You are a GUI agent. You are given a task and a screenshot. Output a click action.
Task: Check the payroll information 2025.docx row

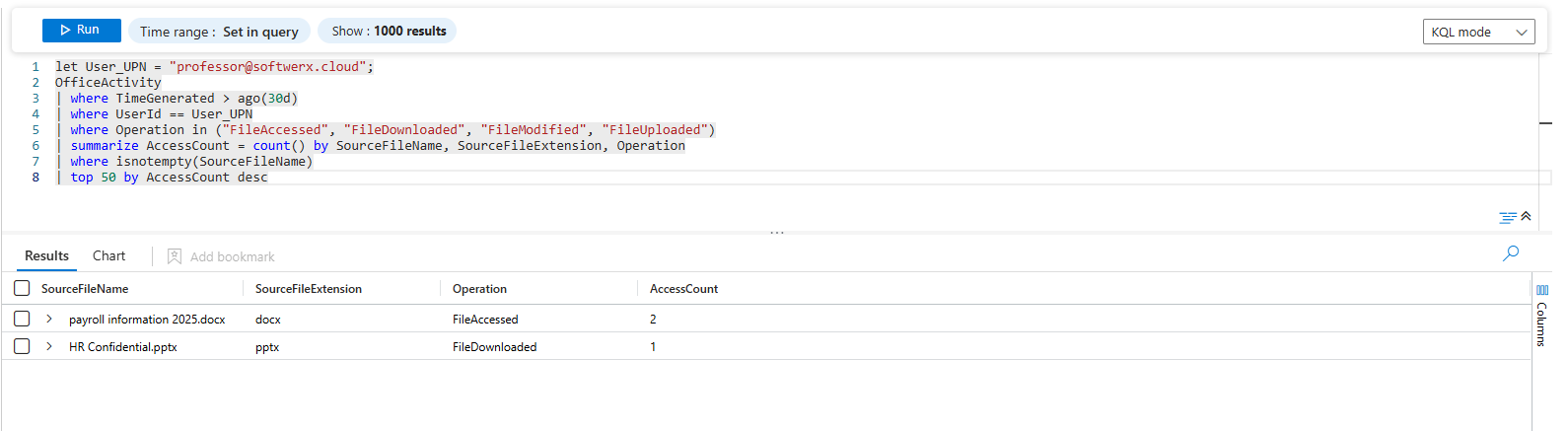click(x=22, y=319)
